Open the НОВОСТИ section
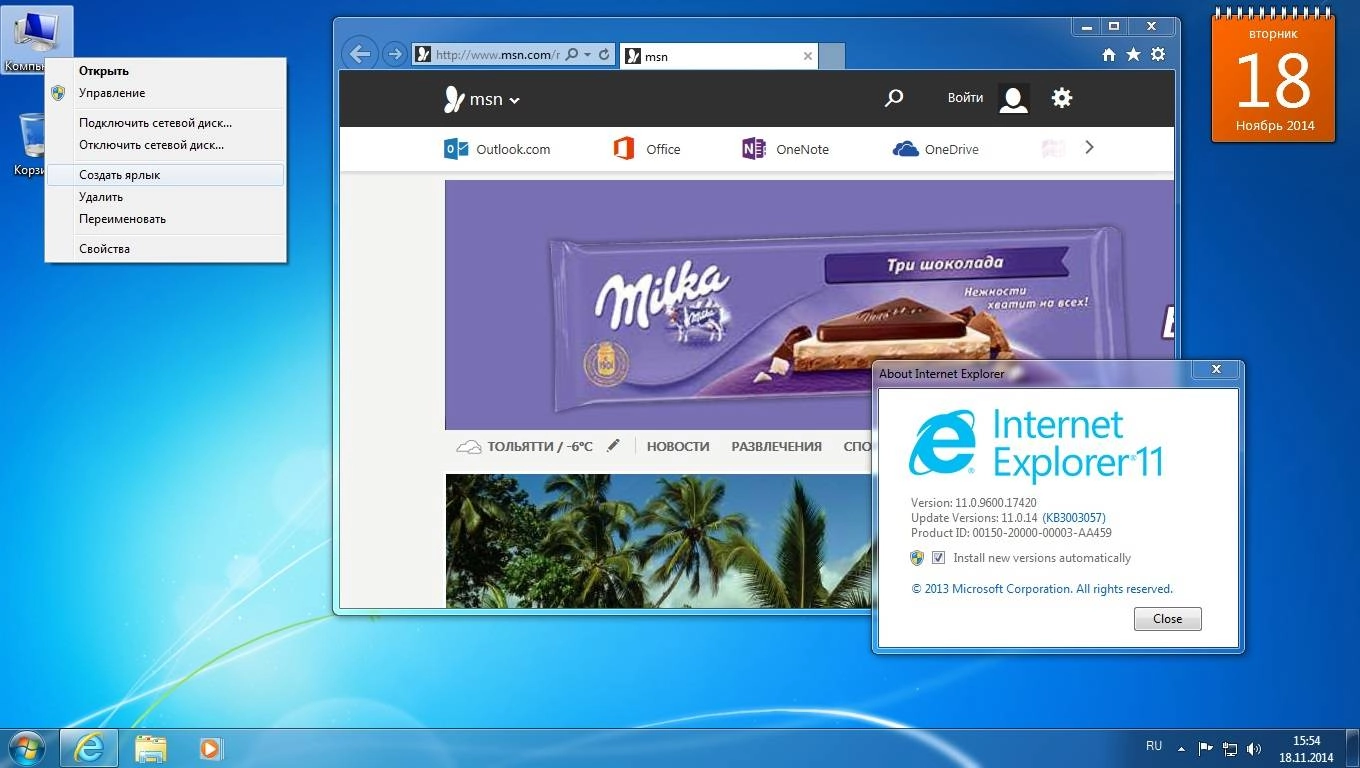Image resolution: width=1360 pixels, height=768 pixels. point(678,447)
